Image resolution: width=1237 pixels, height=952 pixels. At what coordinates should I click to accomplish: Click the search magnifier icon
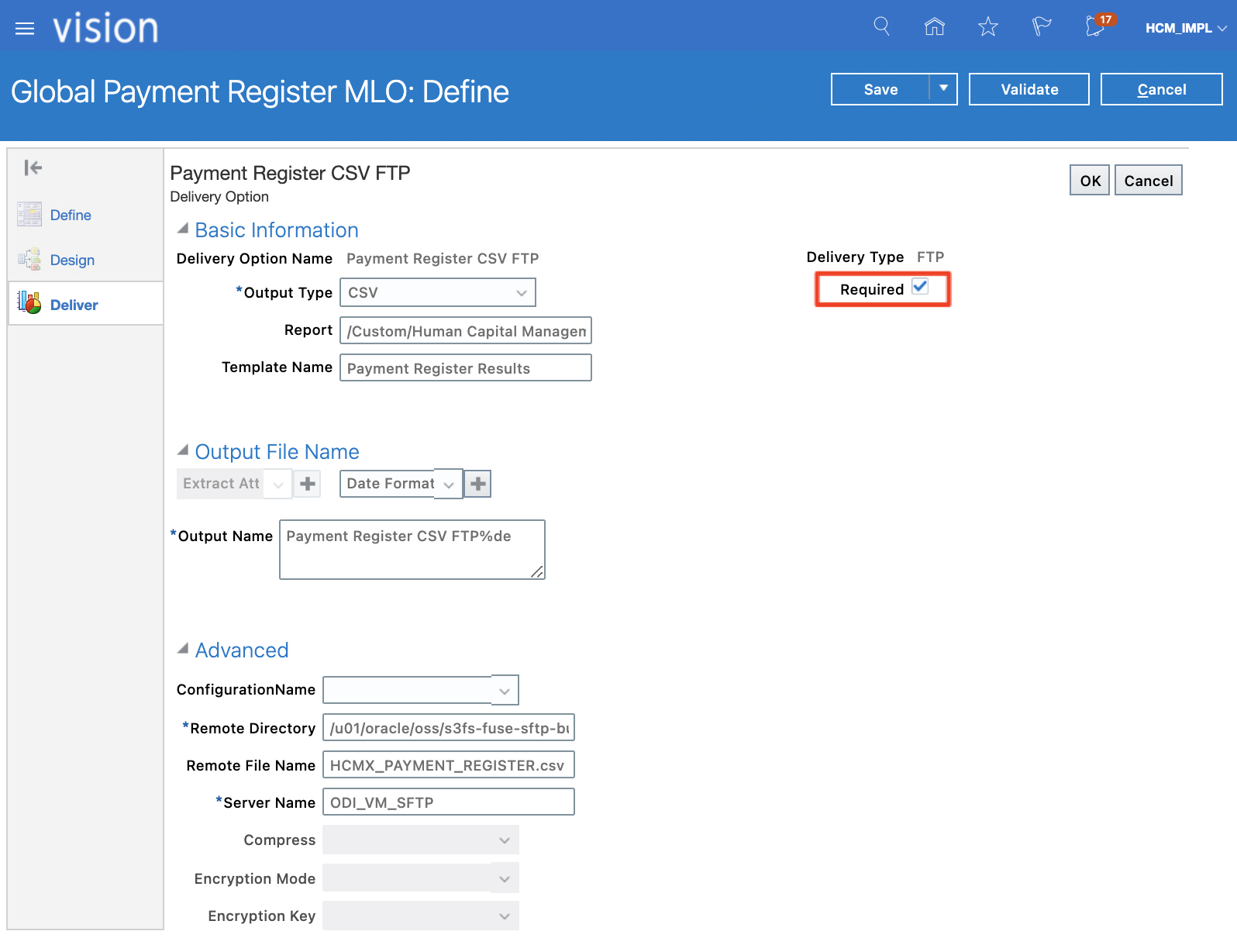tap(881, 27)
